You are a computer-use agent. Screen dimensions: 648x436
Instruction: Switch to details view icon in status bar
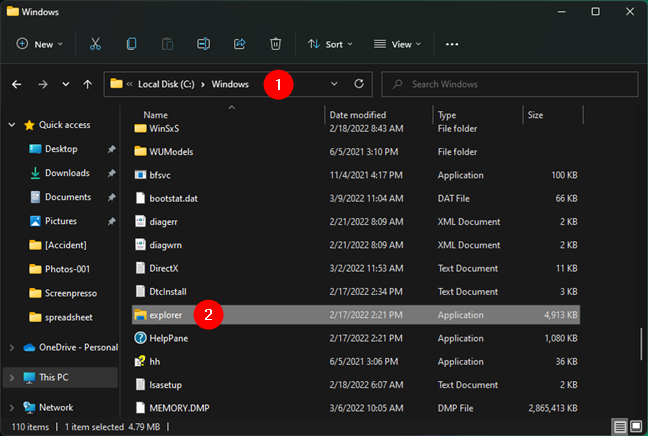[620, 426]
